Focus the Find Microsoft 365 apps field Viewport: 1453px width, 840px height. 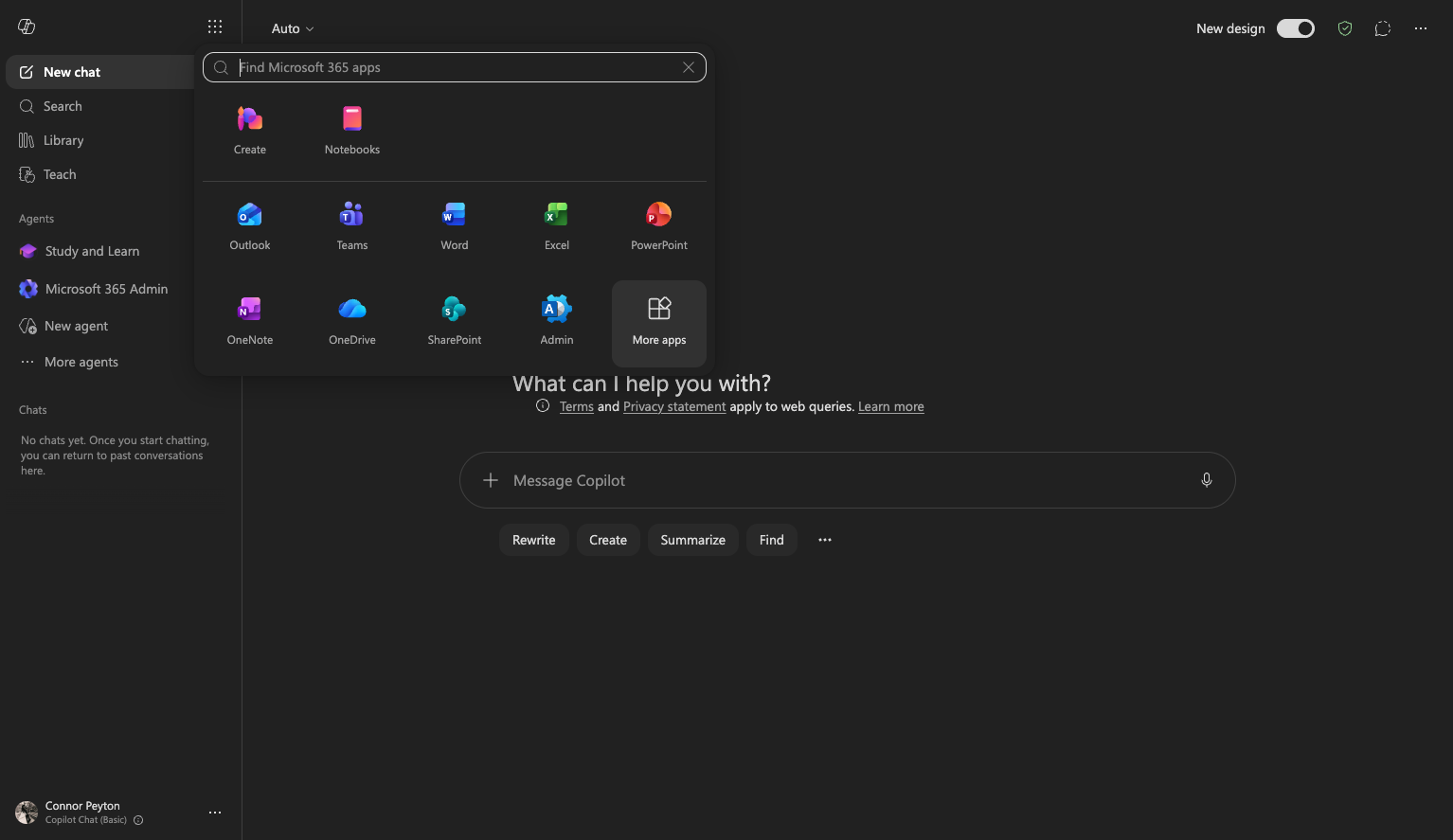click(x=455, y=67)
